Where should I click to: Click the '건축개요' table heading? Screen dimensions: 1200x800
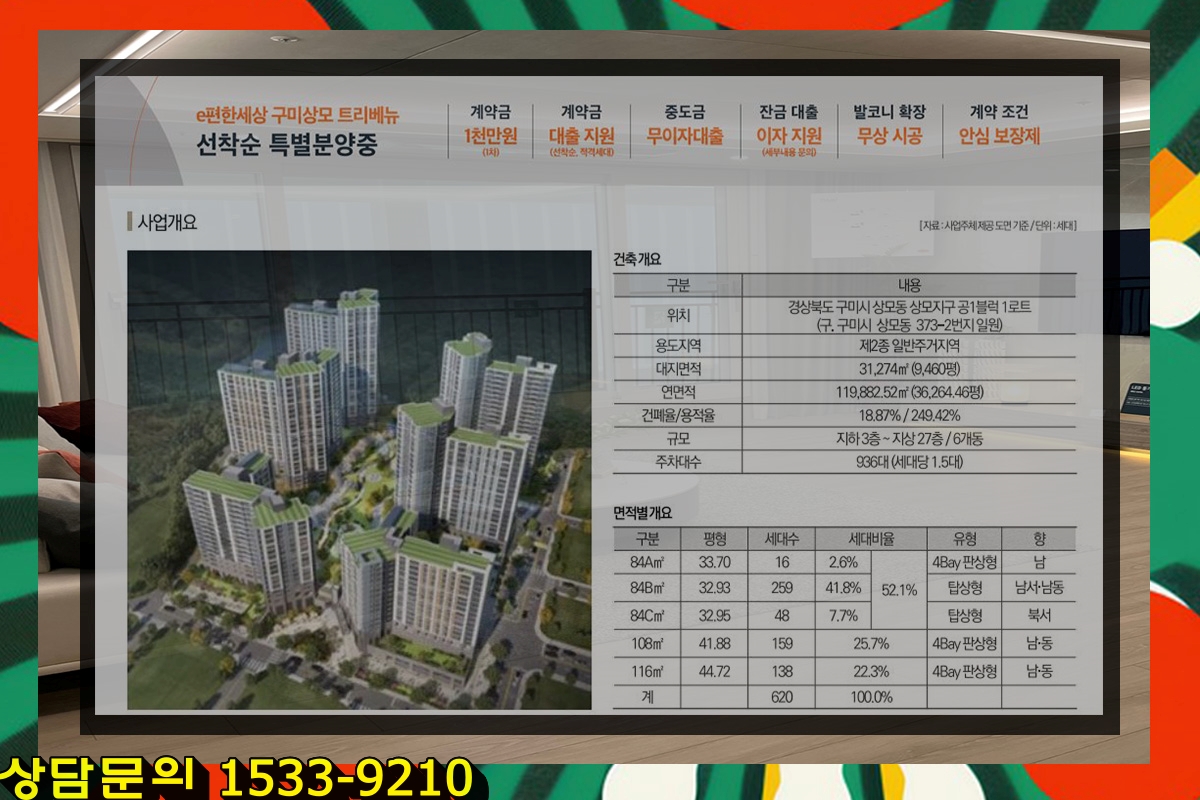(637, 259)
